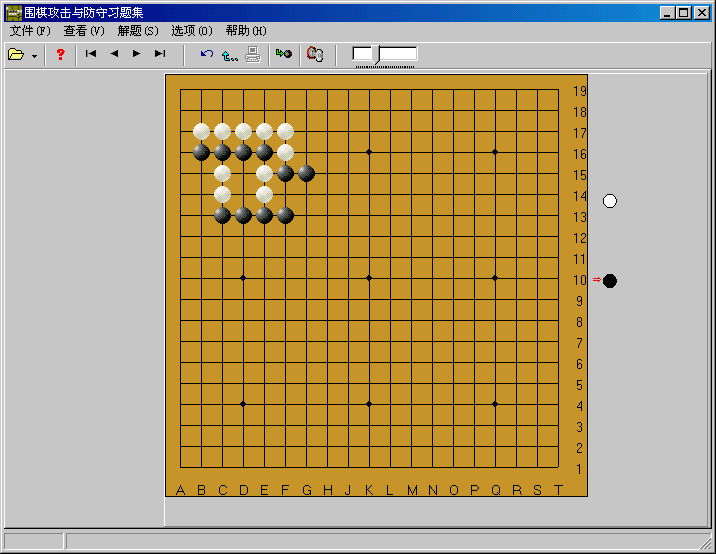
Task: Click the white stone at E15
Action: point(264,174)
